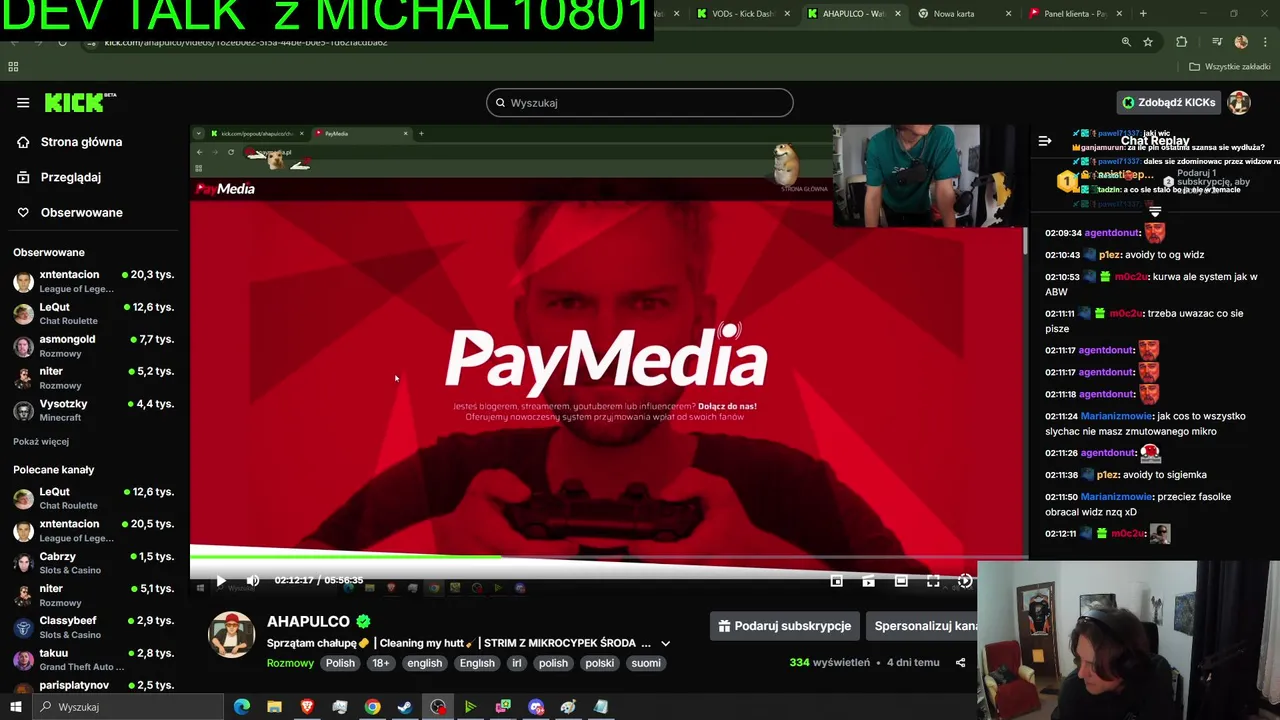
Task: Open video player settings gear
Action: click(965, 580)
